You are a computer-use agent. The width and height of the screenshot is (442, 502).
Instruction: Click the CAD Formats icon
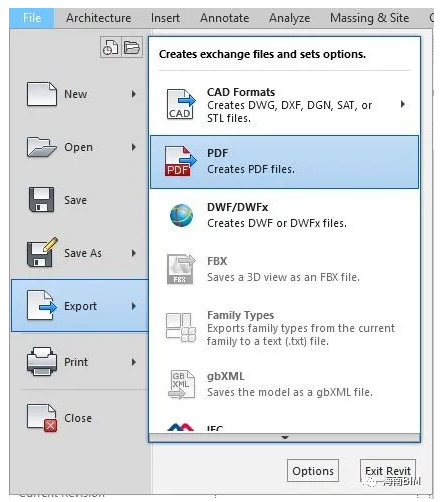click(x=181, y=104)
